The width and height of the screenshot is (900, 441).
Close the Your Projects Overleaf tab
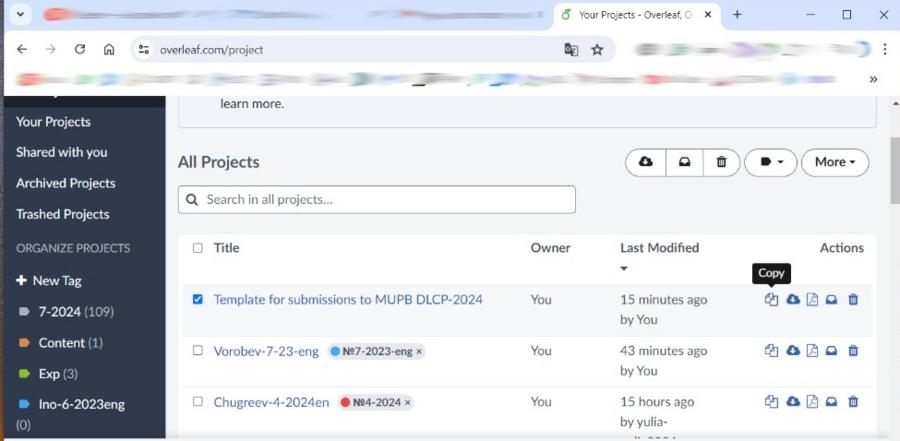(x=708, y=15)
